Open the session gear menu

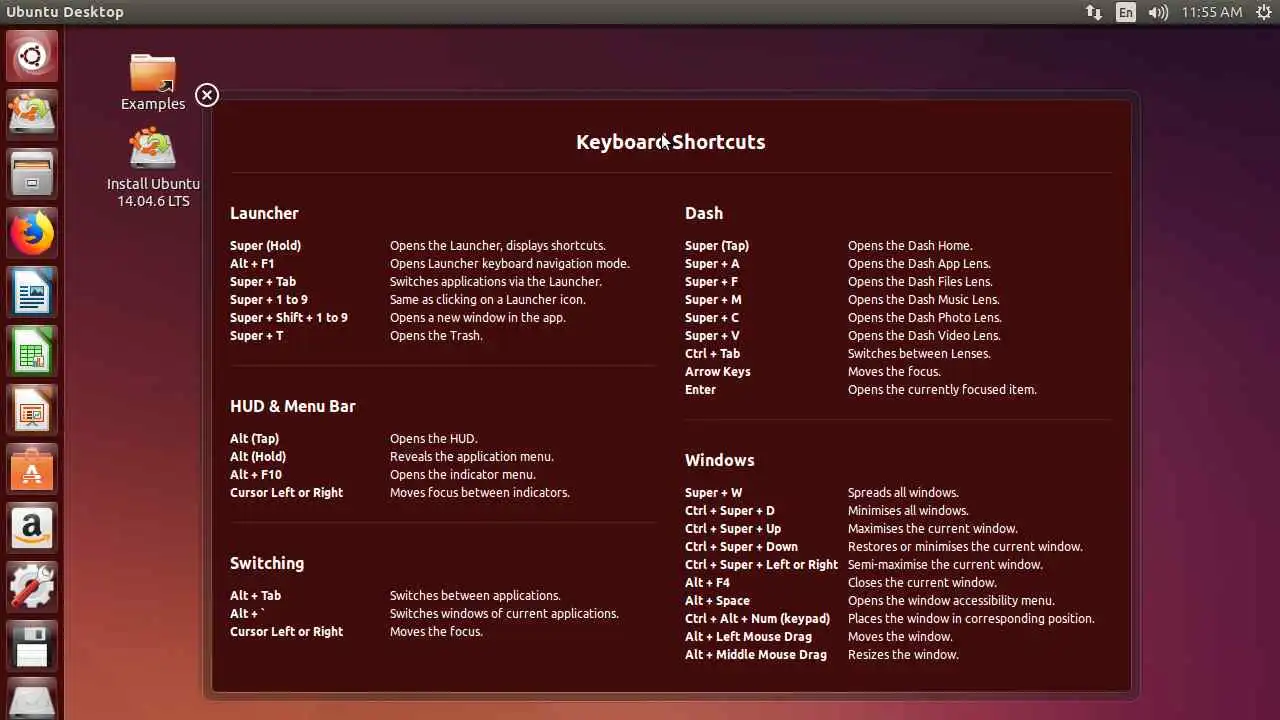click(x=1263, y=12)
